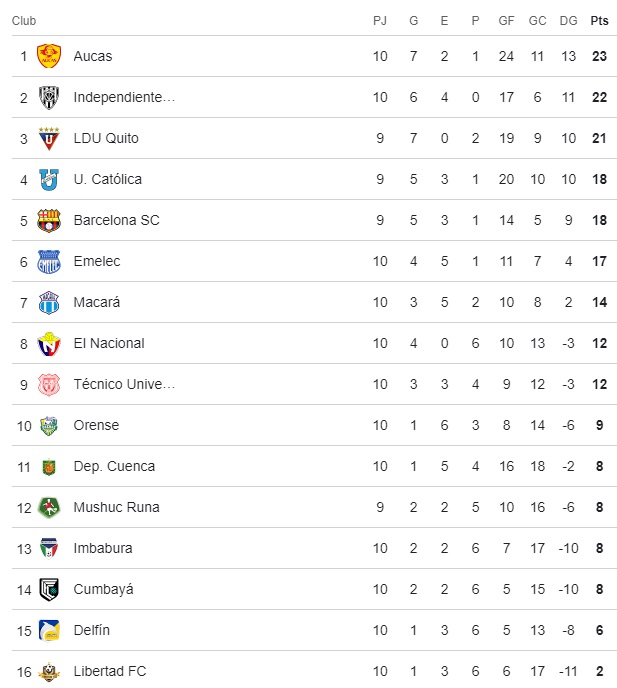
Task: Click the Independiente del Valle crest icon
Action: point(49,97)
